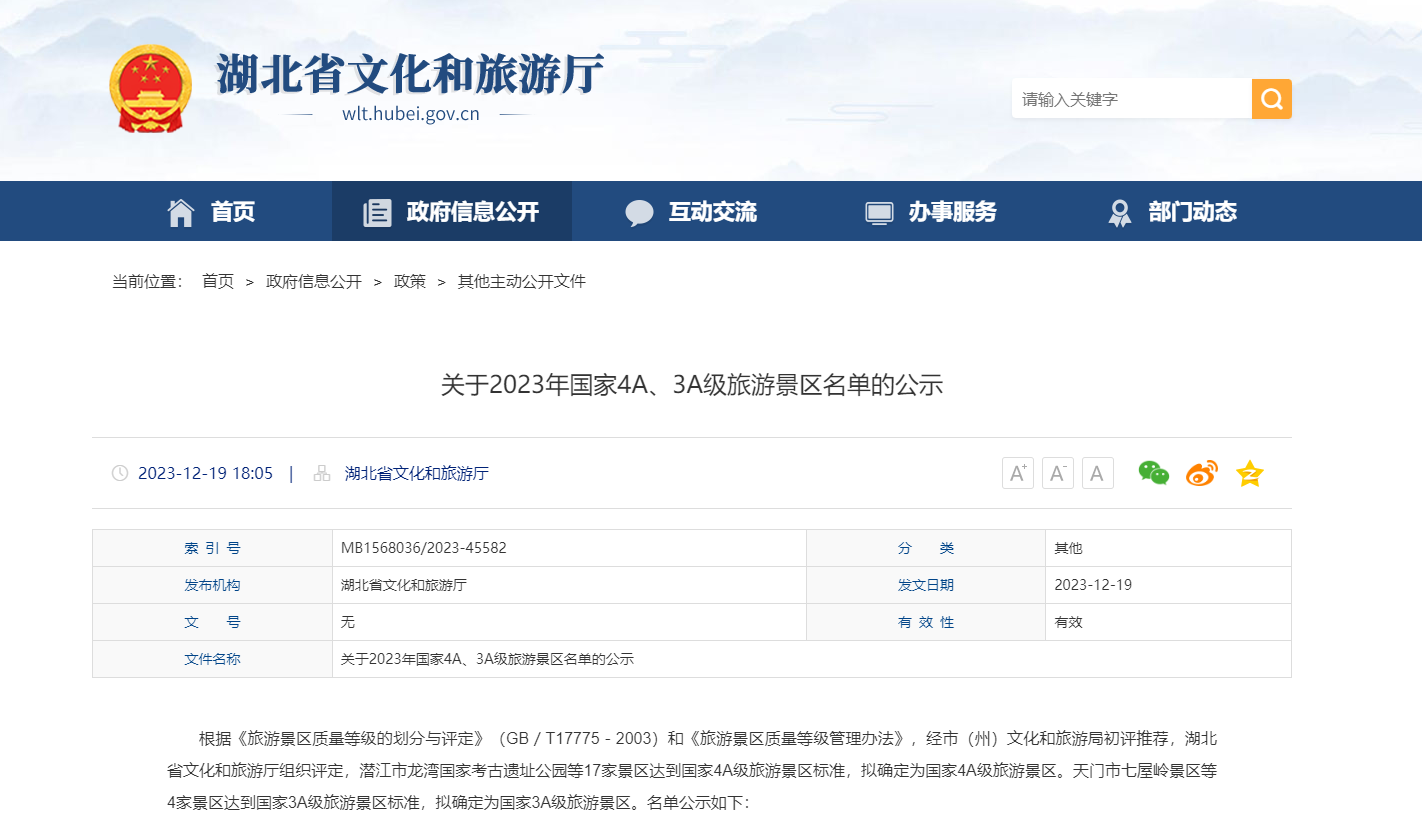The width and height of the screenshot is (1422, 822).
Task: Click the orange search magnifier button
Action: pyautogui.click(x=1271, y=99)
